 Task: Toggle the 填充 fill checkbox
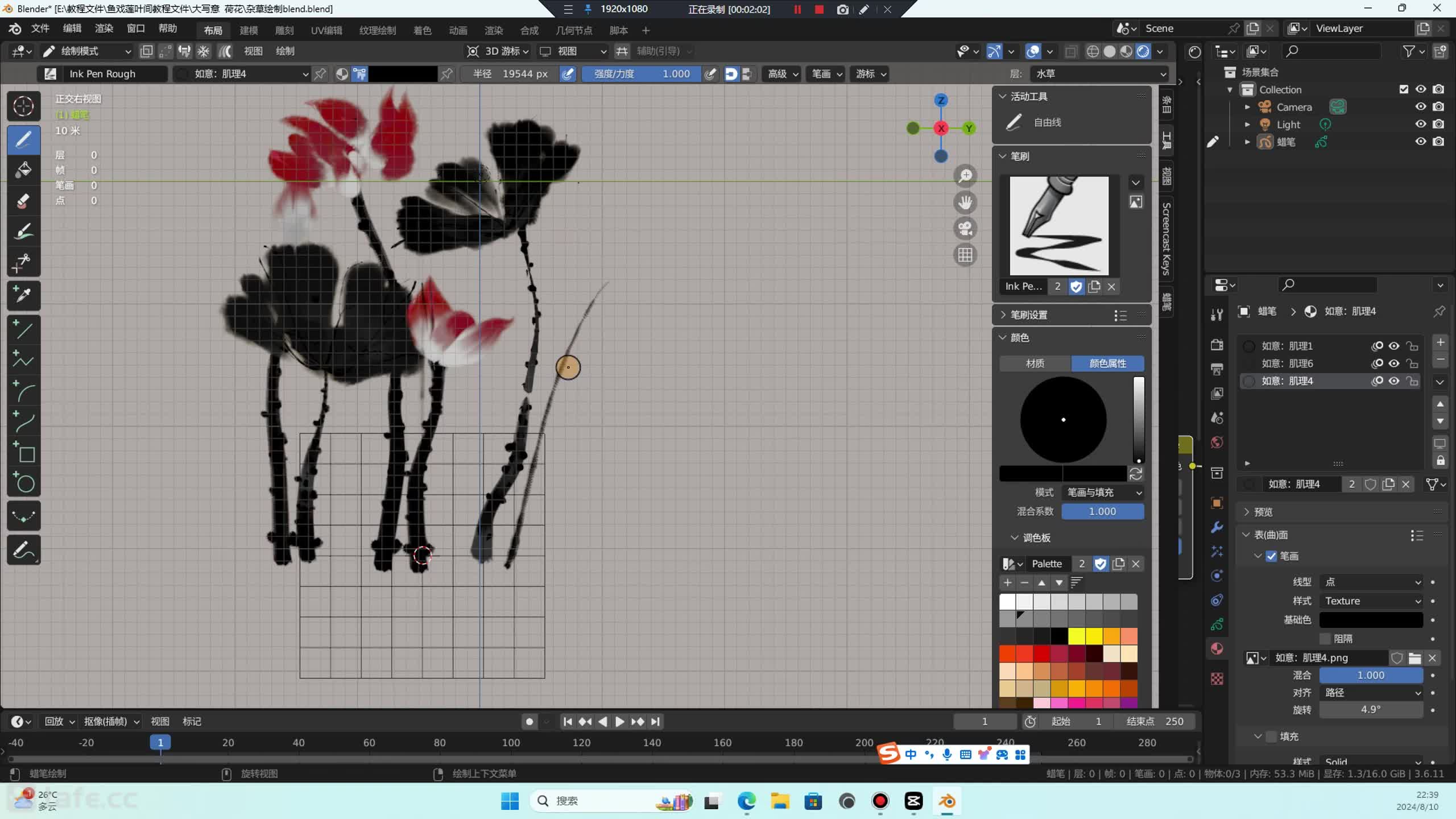pos(1272,737)
